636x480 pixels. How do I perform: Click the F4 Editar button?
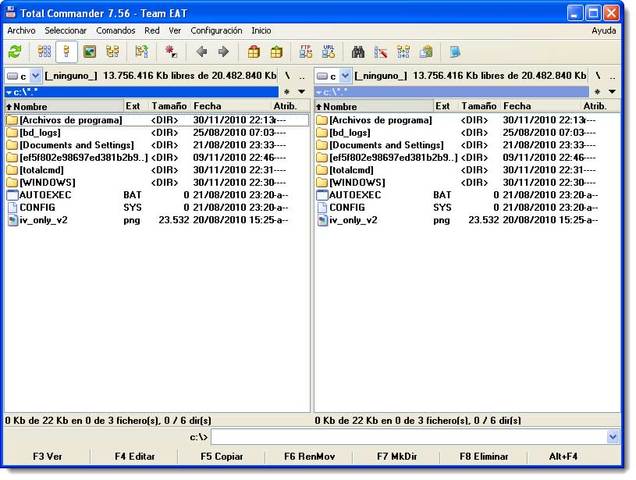click(135, 456)
